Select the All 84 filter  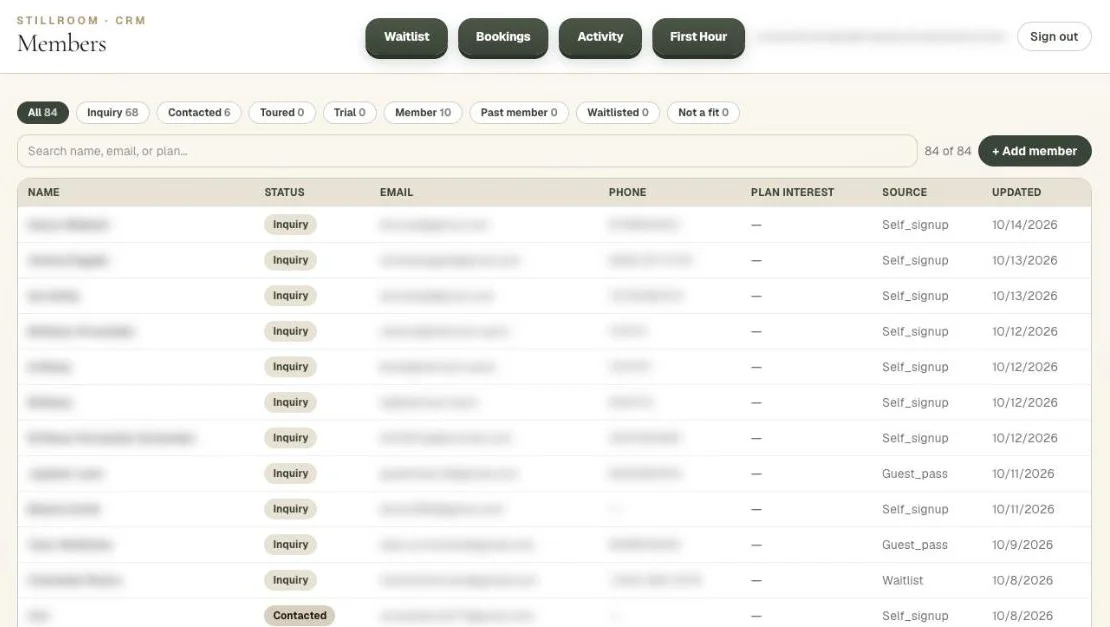42,113
